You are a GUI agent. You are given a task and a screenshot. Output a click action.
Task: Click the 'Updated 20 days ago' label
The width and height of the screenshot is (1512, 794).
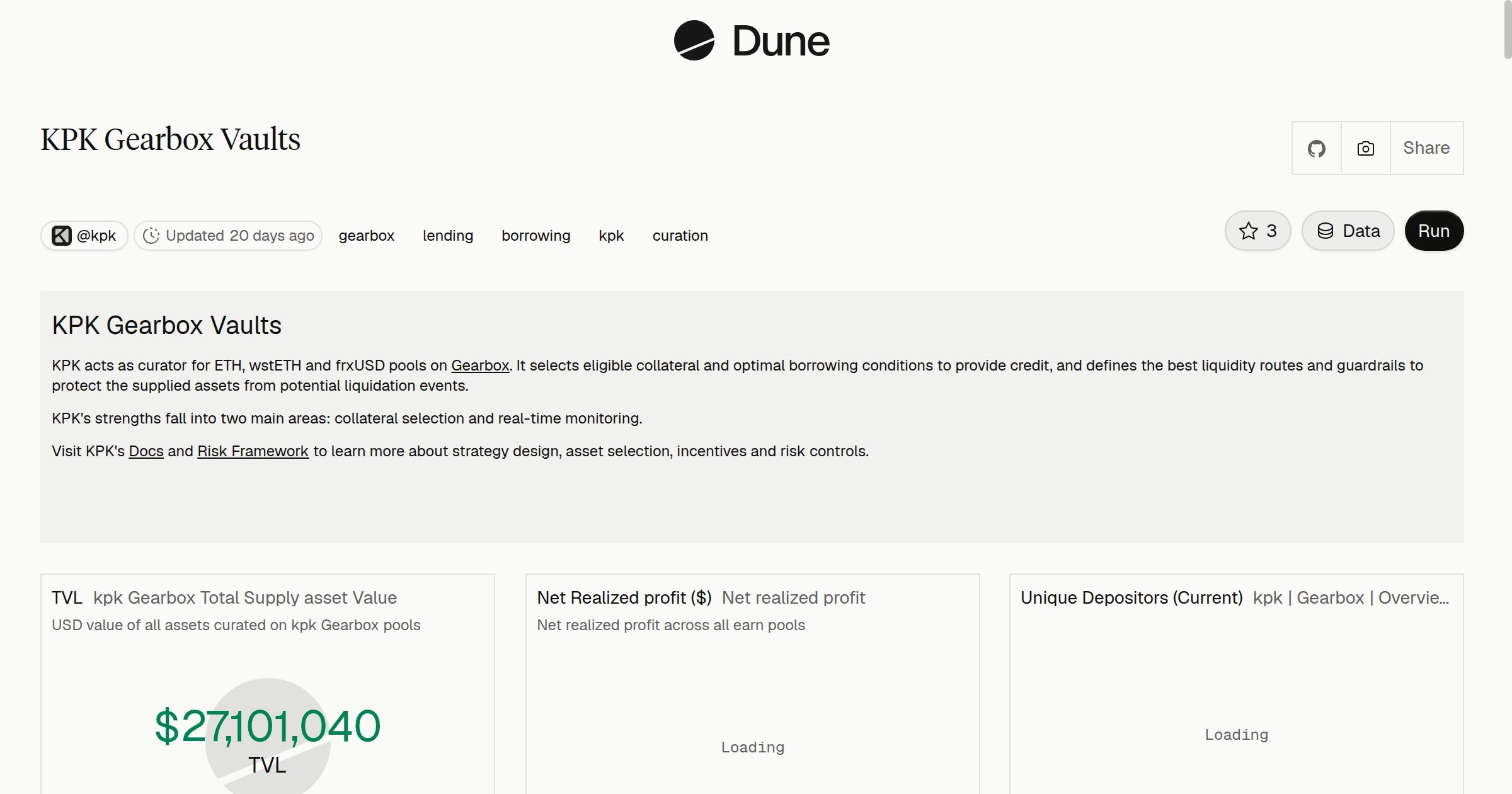pos(240,236)
